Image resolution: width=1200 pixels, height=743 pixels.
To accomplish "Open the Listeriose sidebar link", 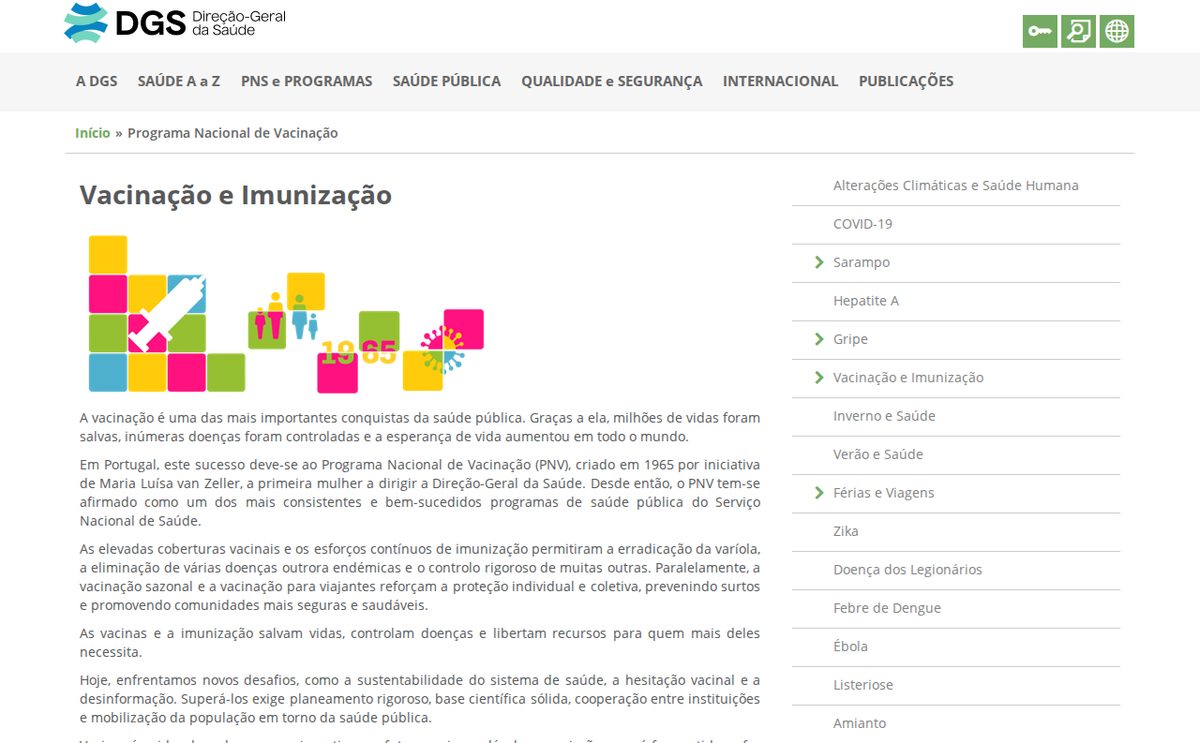I will click(863, 685).
